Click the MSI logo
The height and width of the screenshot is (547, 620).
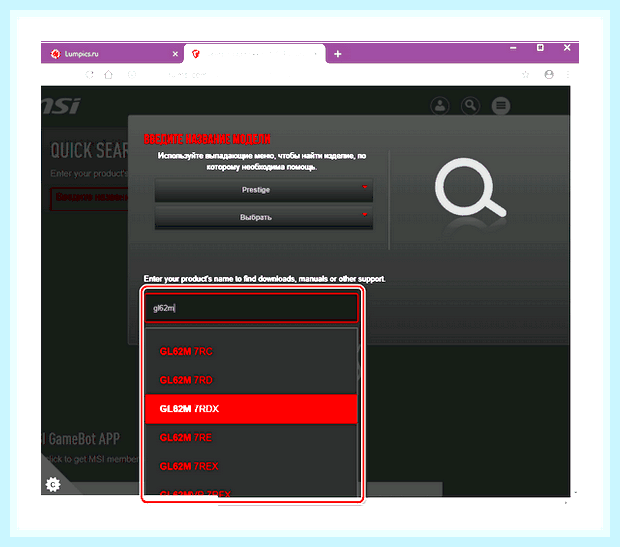coord(61,106)
